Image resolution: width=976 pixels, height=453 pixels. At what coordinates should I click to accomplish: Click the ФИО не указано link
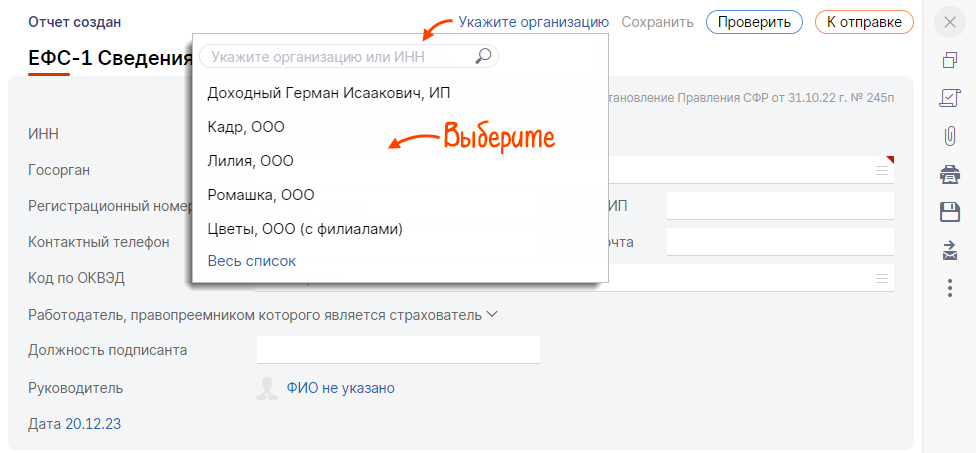coord(340,388)
